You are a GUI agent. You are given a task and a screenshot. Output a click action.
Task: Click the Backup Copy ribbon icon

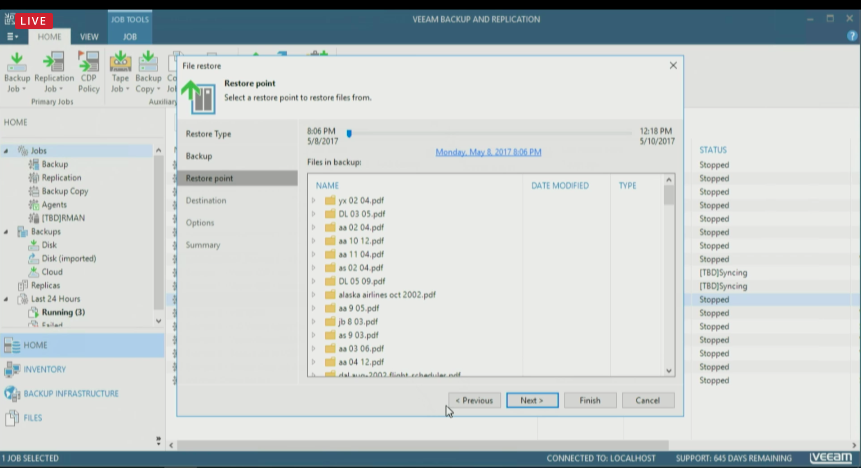pos(148,69)
